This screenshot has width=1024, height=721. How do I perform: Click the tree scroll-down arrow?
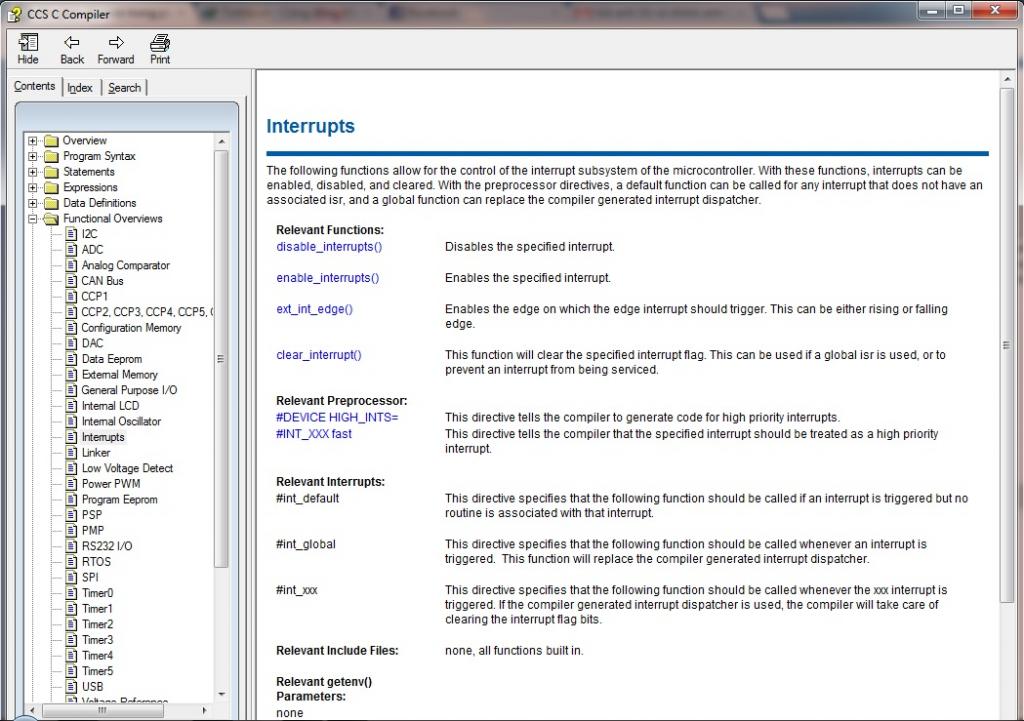pos(221,694)
